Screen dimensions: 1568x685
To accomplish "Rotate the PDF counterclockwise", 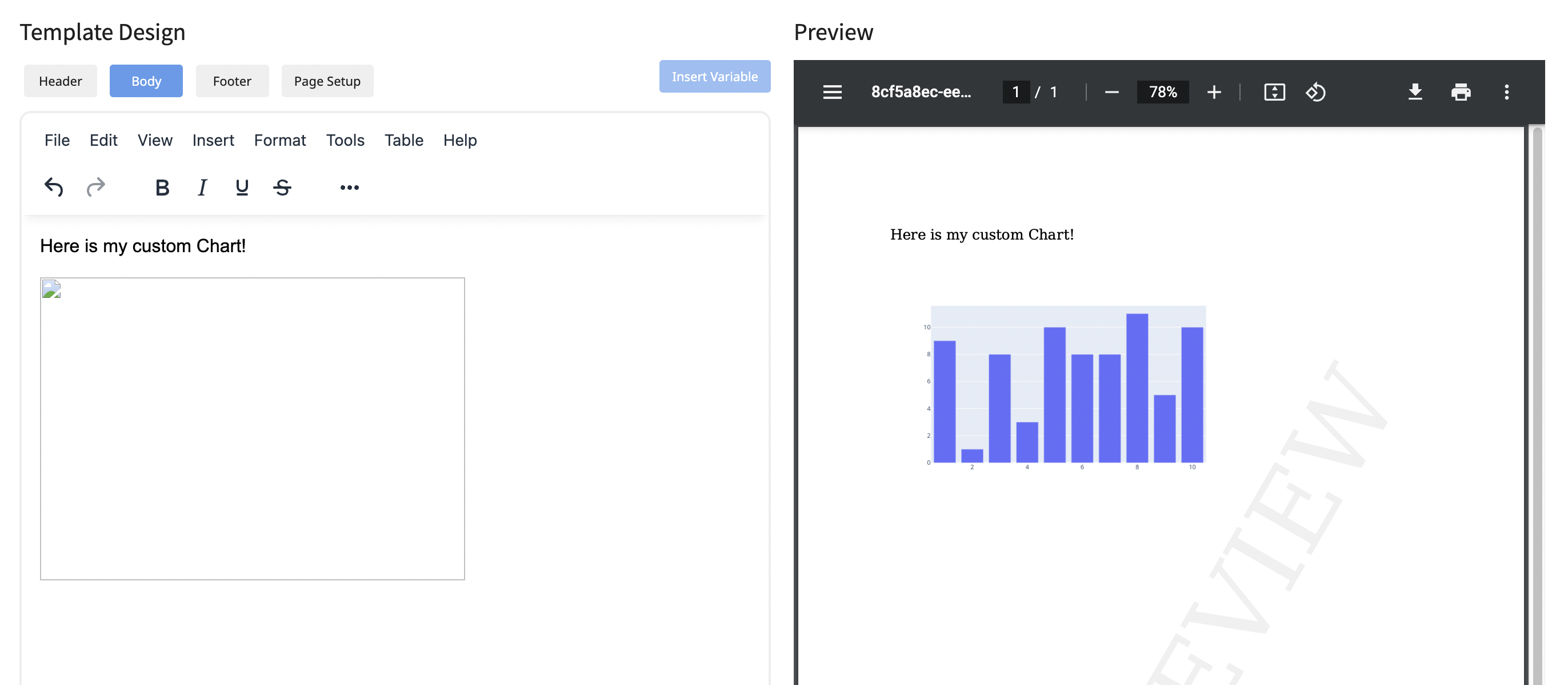I will (1315, 92).
